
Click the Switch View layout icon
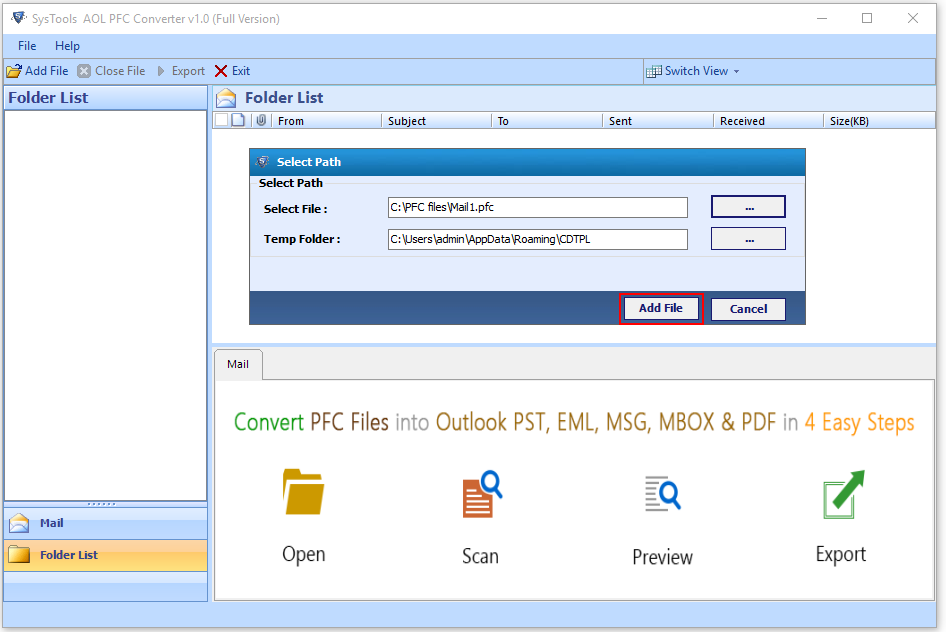653,72
